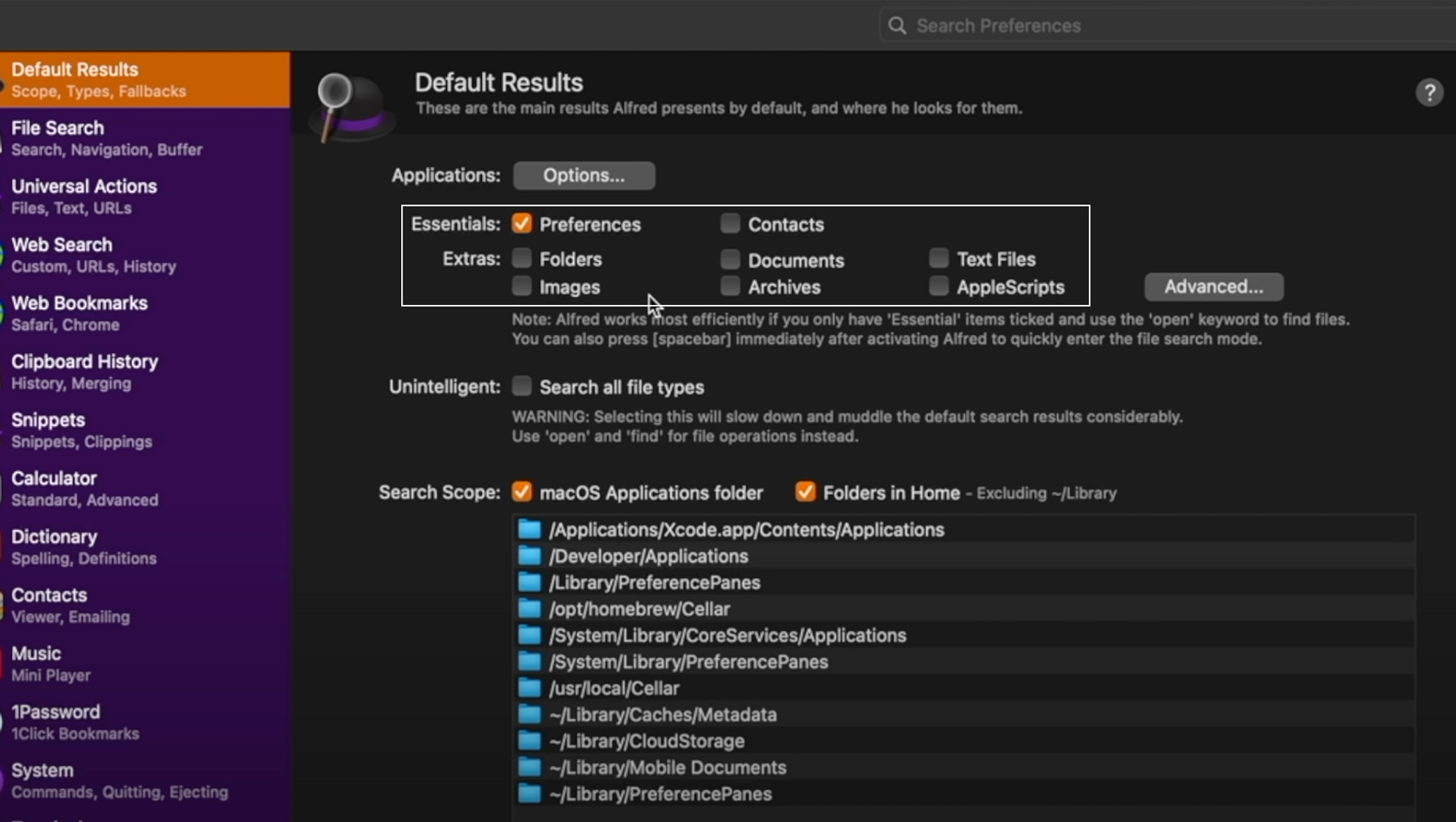This screenshot has height=822, width=1456.
Task: Toggle Folders in Home search scope
Action: tap(805, 492)
